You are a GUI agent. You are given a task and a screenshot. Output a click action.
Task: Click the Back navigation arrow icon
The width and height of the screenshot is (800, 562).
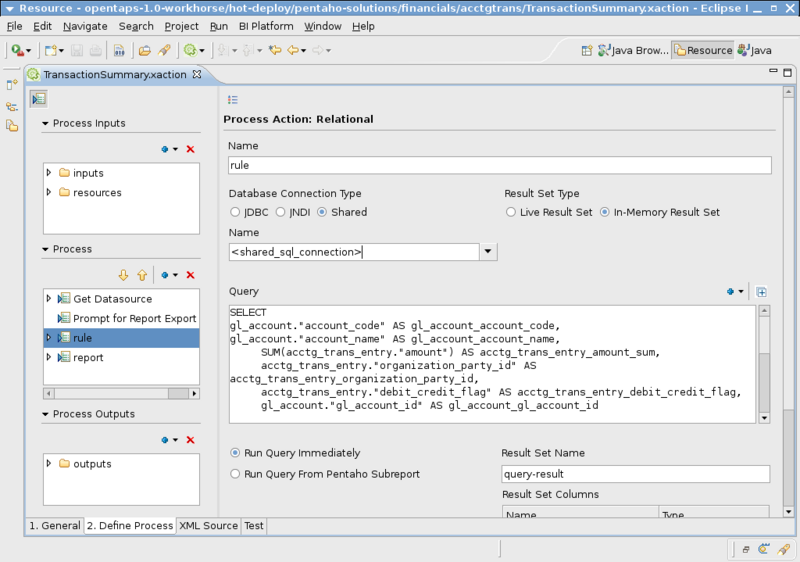(293, 50)
